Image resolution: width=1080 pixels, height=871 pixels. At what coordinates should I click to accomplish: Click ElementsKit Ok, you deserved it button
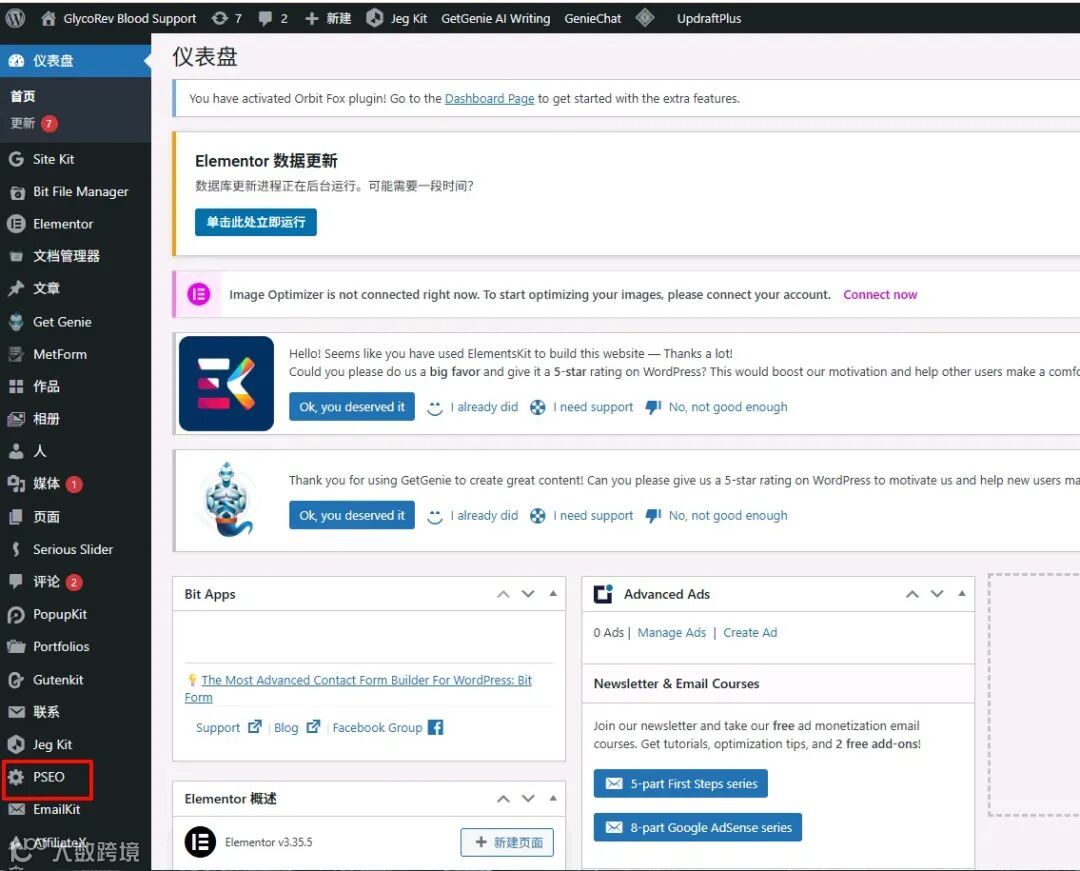tap(352, 407)
